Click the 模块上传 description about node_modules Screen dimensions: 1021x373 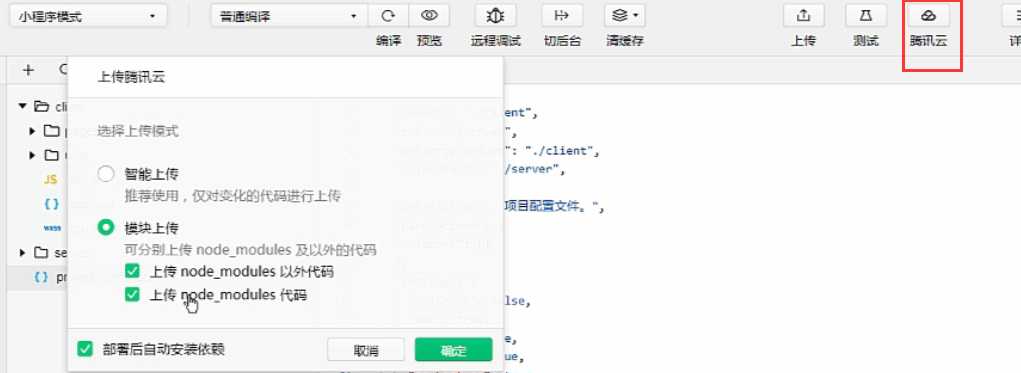click(x=250, y=250)
